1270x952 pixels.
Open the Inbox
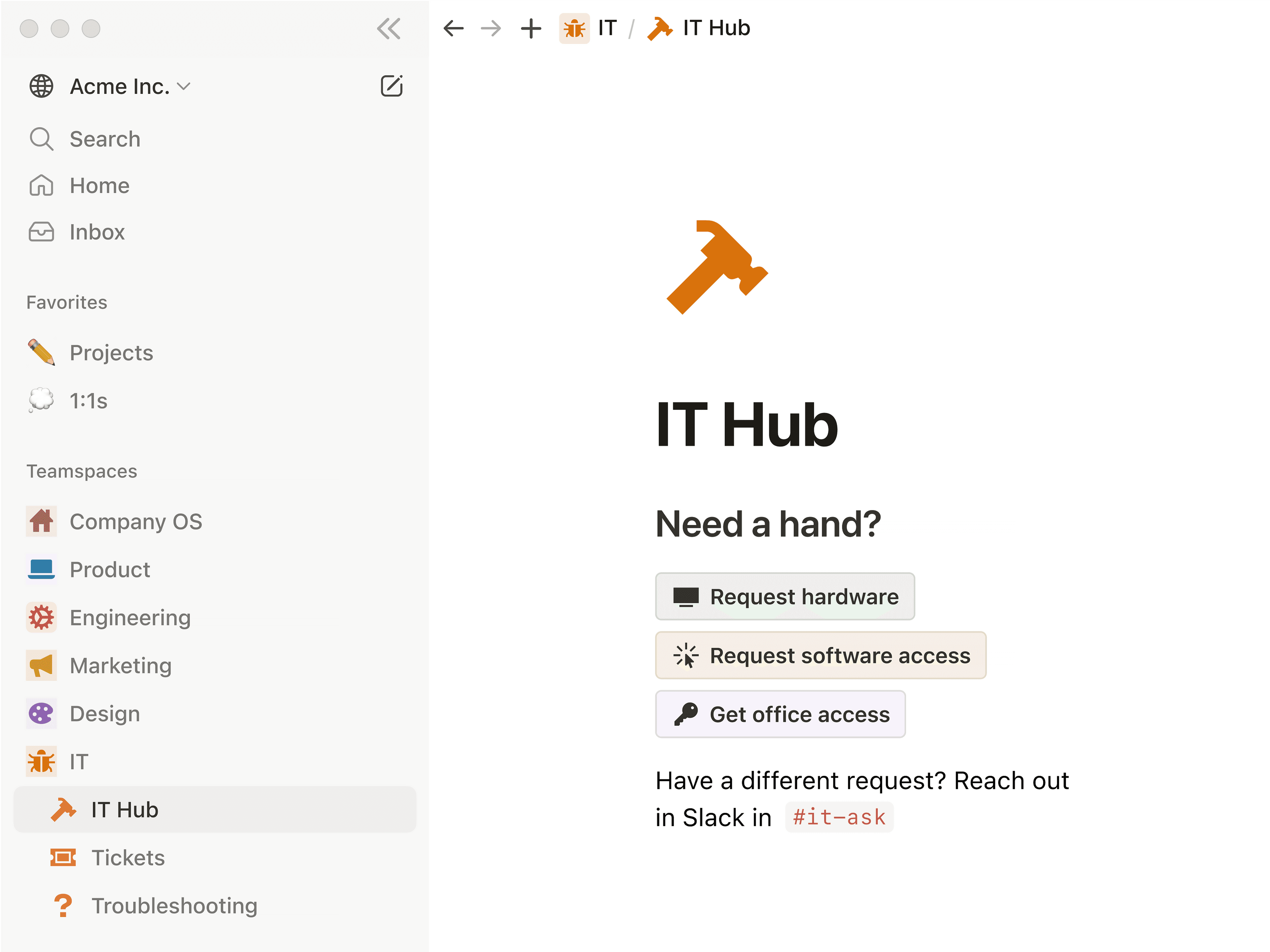click(x=97, y=232)
